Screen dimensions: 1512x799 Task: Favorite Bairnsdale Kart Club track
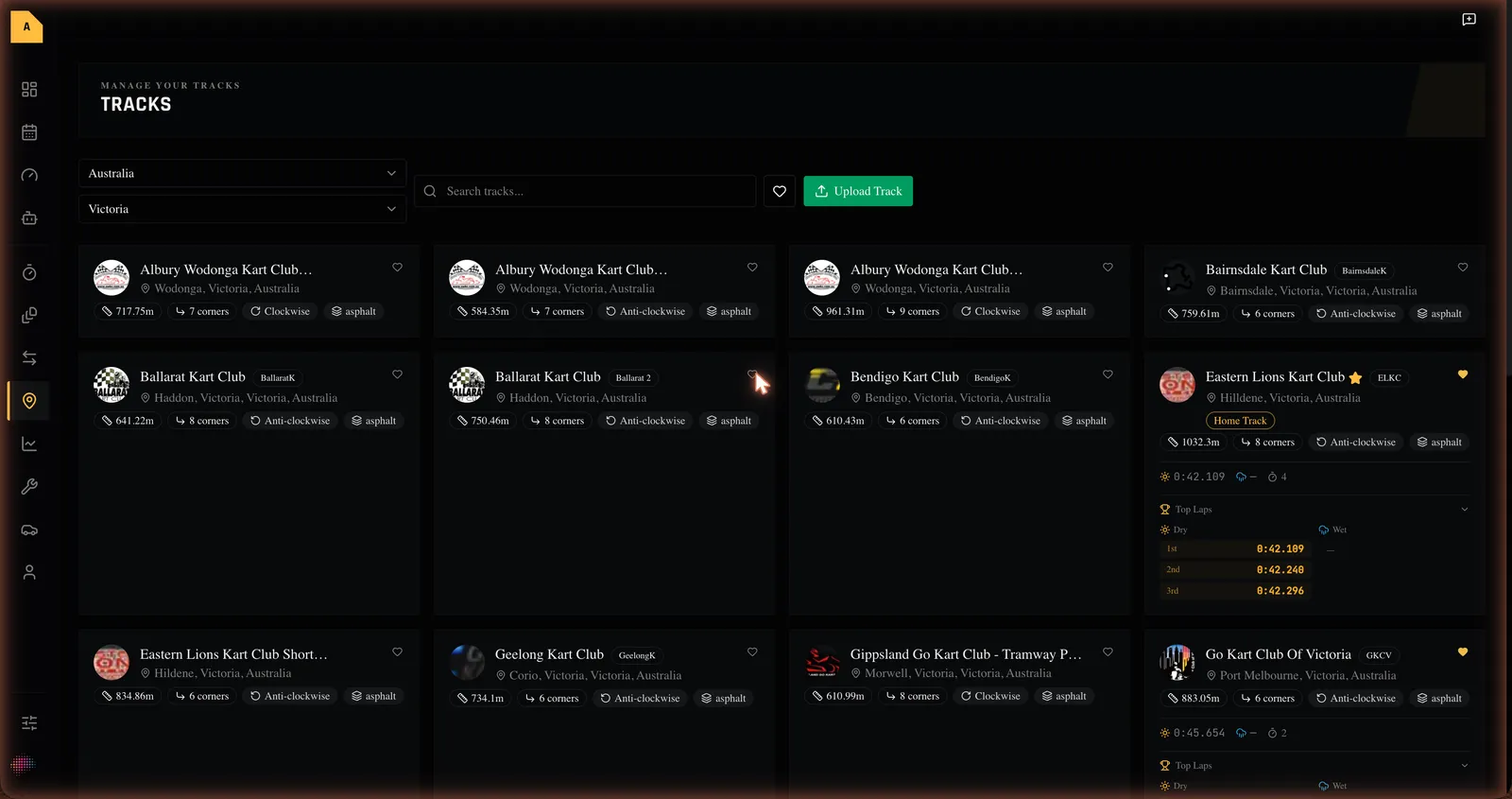click(x=1463, y=268)
